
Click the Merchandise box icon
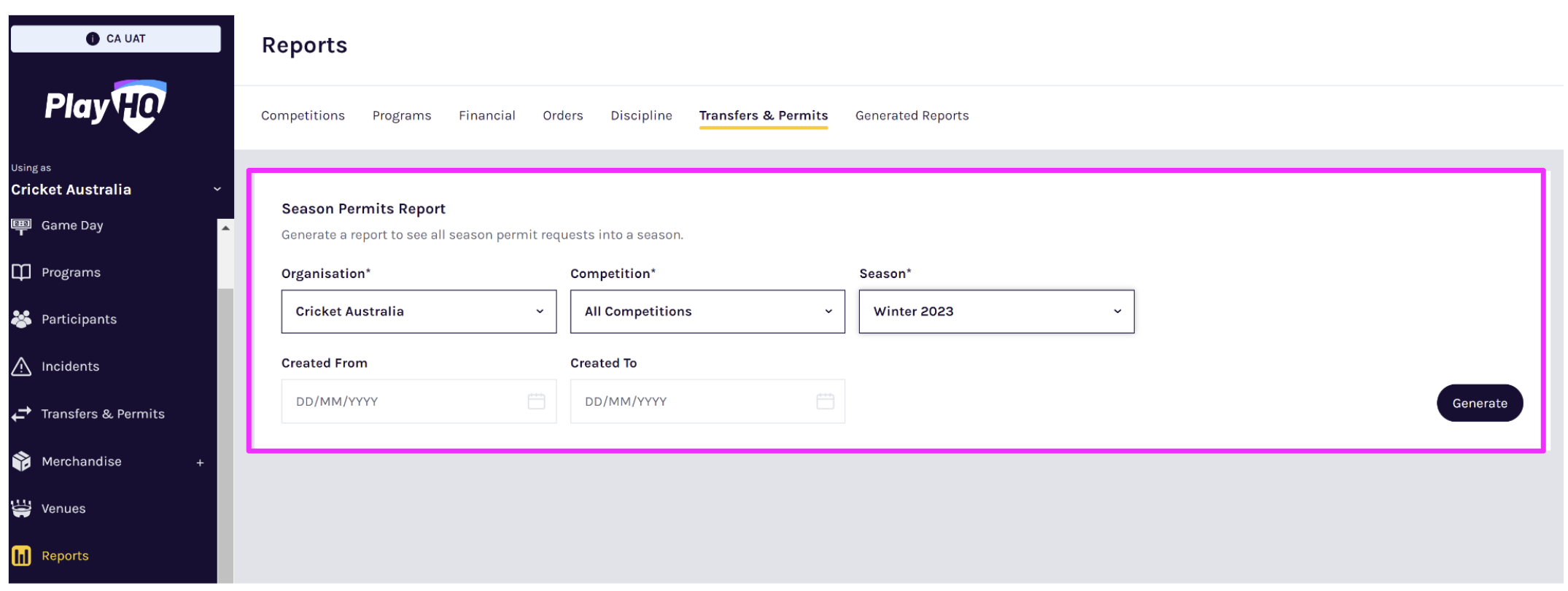pyautogui.click(x=21, y=461)
